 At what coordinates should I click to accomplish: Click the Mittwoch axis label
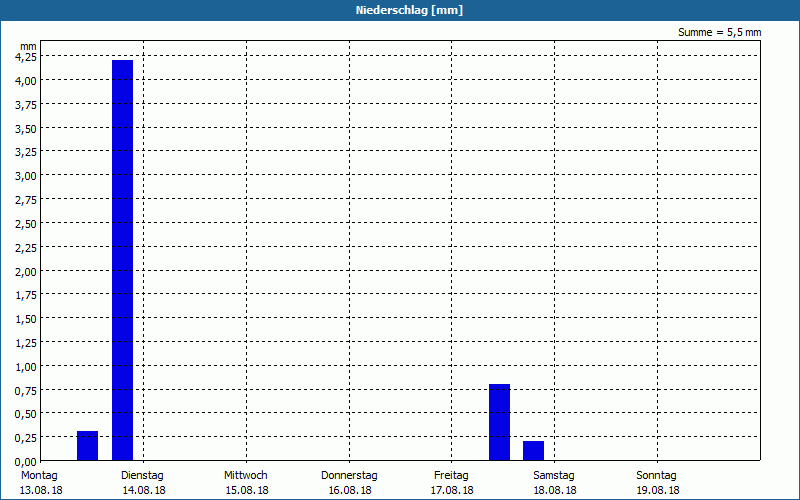click(245, 475)
